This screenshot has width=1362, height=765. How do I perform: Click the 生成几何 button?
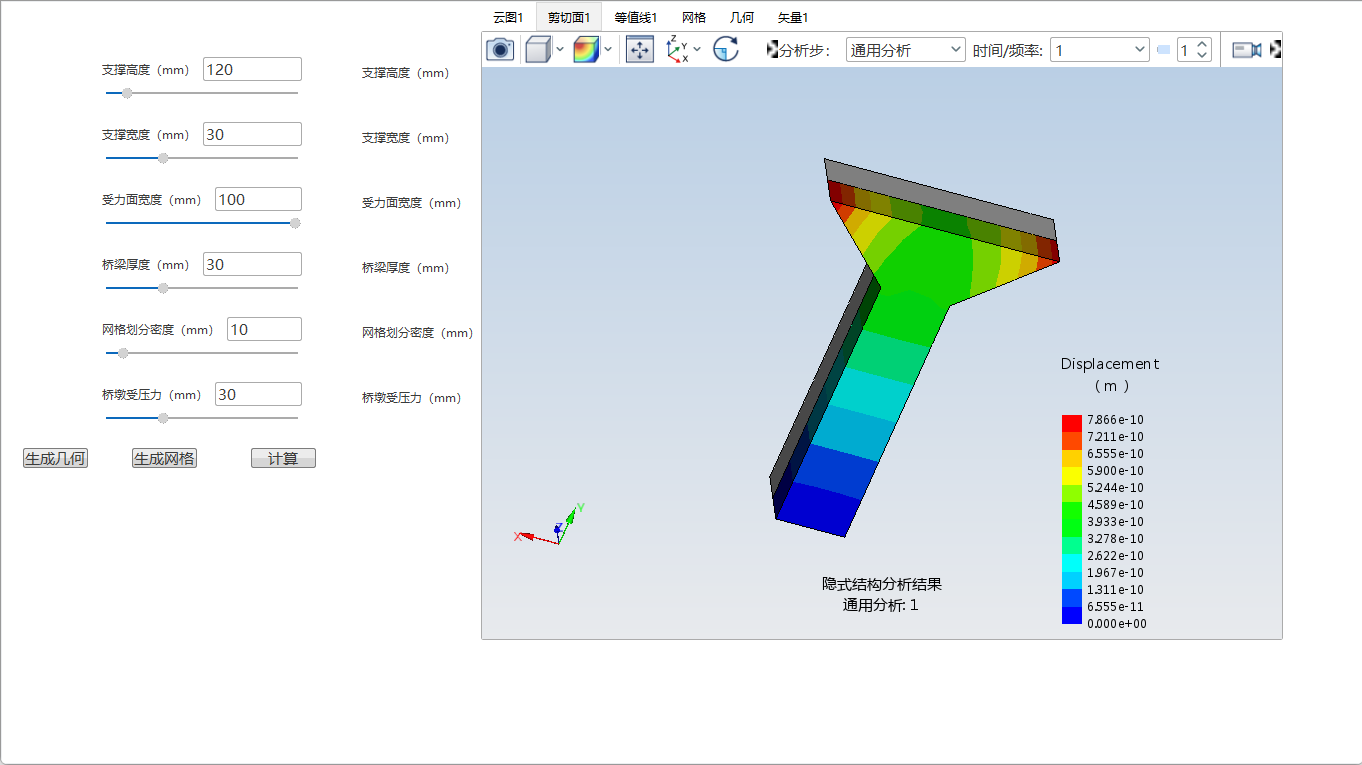[x=55, y=458]
